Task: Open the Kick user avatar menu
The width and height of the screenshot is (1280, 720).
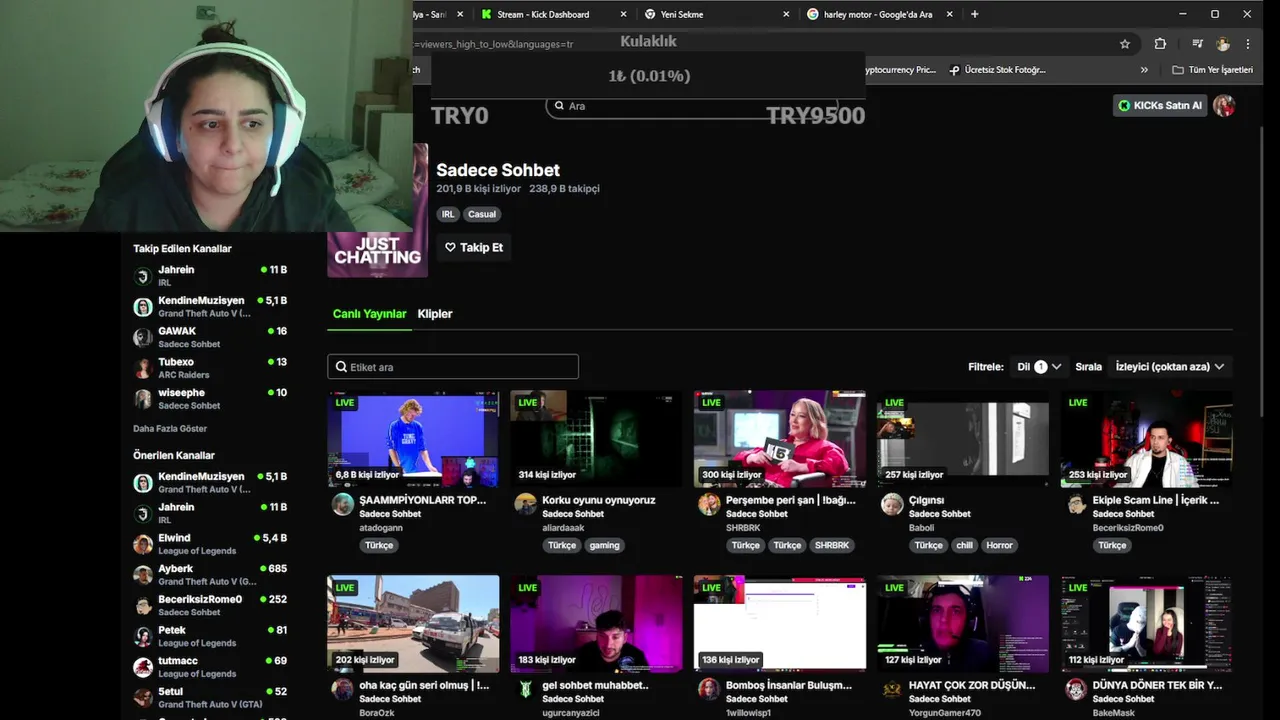Action: click(x=1224, y=105)
